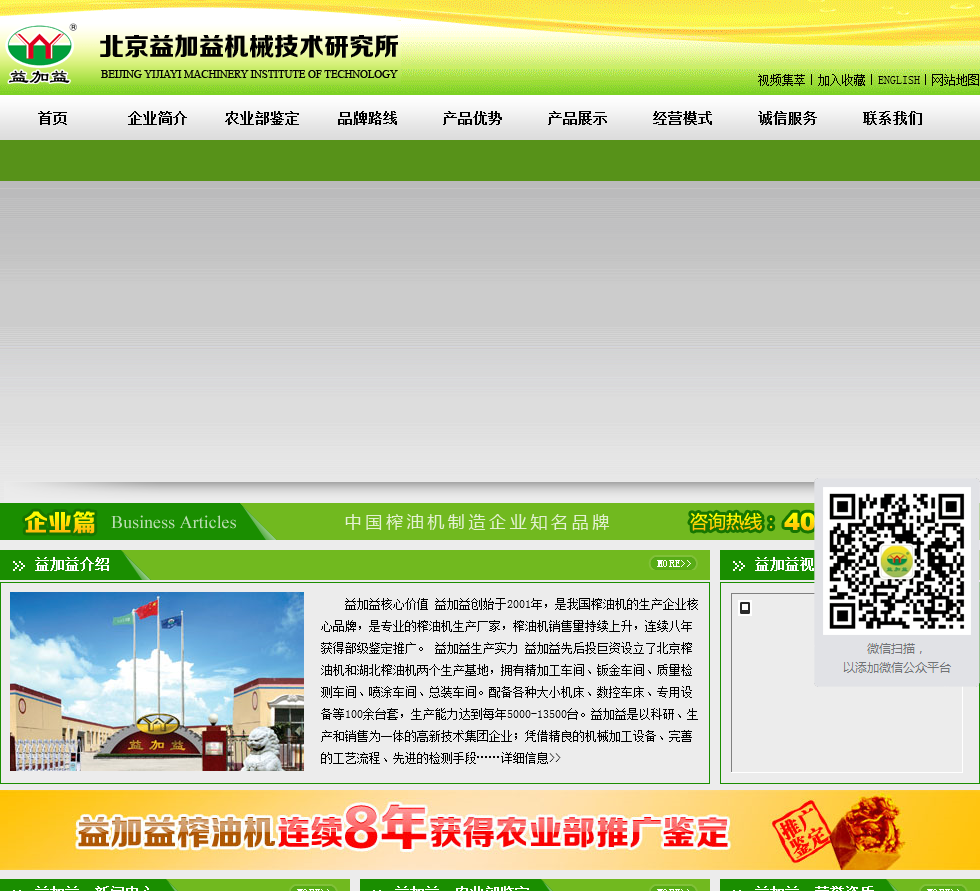The height and width of the screenshot is (891, 980).
Task: Click 加入收藏 link in header
Action: click(x=841, y=80)
